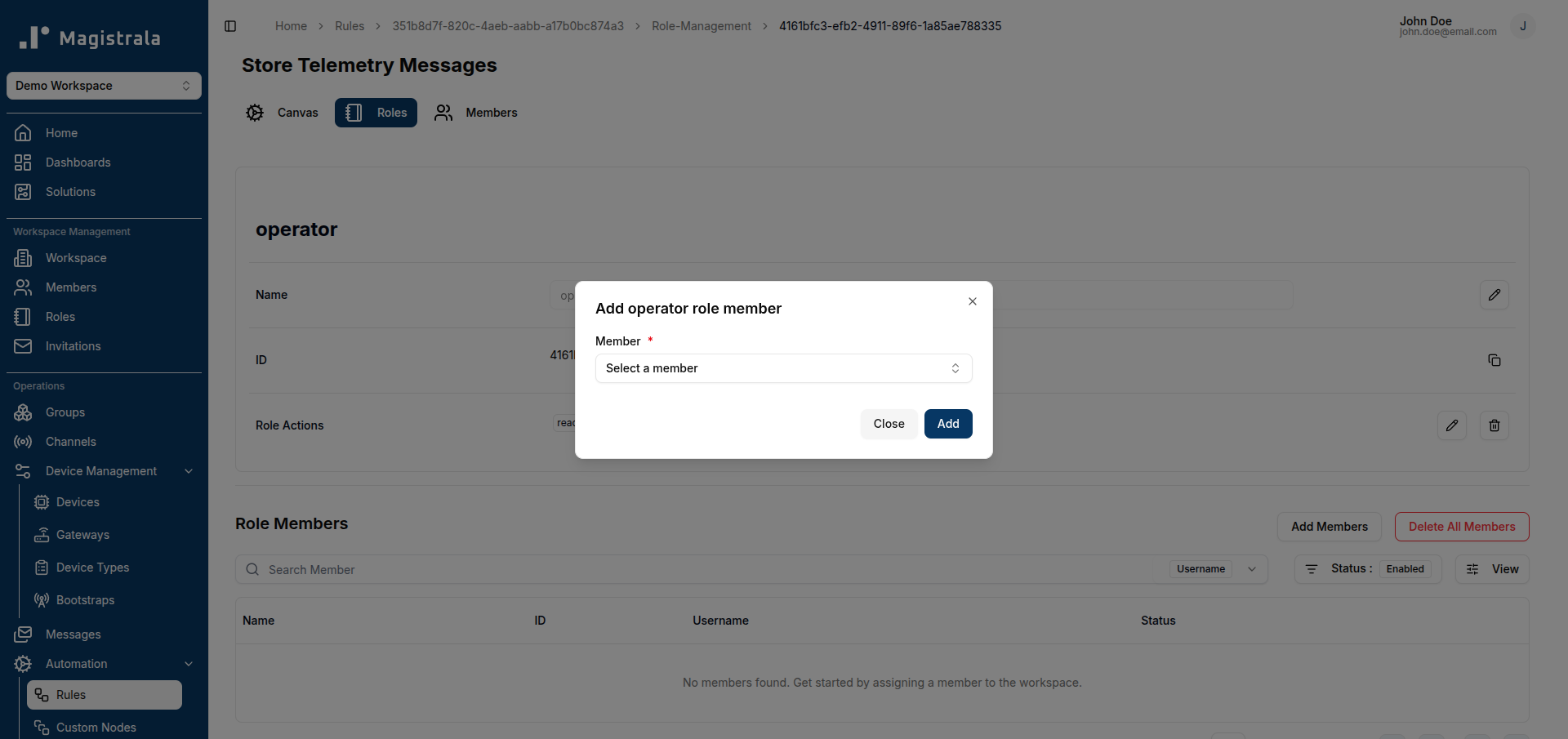Open Bootstraps in sidebar
Viewport: 1568px width, 739px height.
[x=85, y=600]
